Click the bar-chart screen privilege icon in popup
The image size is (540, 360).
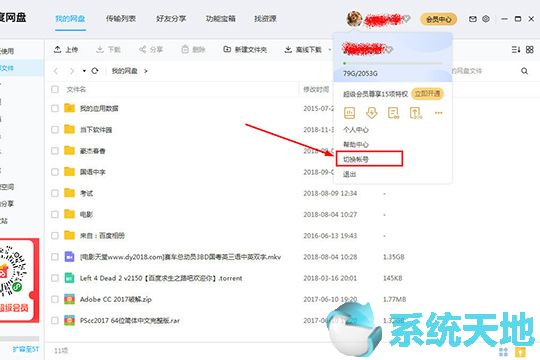(x=350, y=113)
